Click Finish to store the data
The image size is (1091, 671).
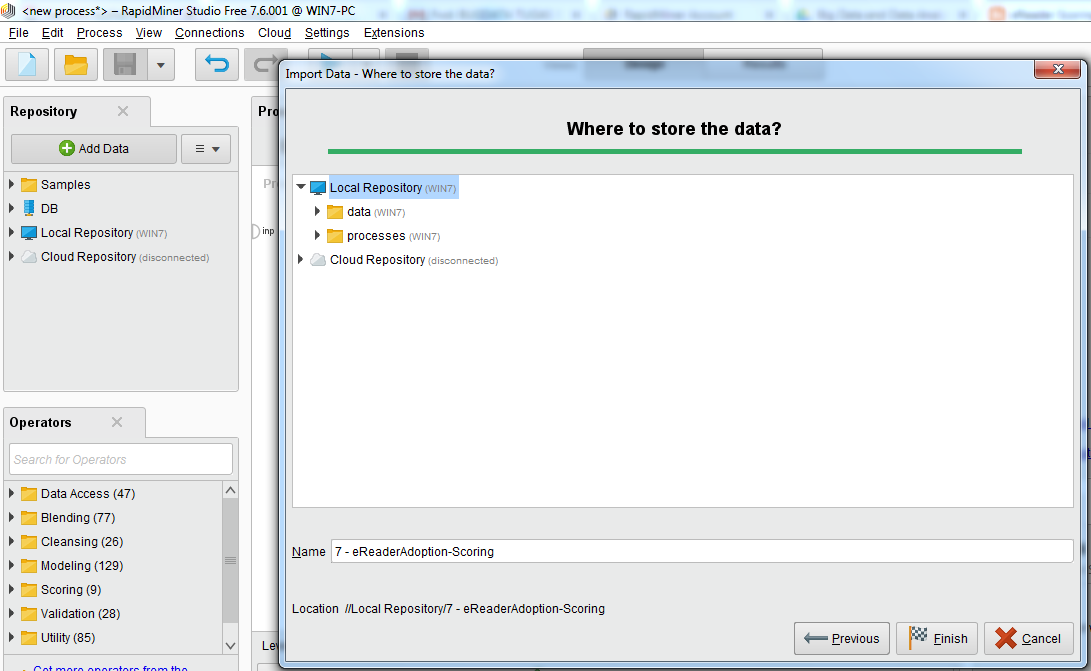point(936,638)
